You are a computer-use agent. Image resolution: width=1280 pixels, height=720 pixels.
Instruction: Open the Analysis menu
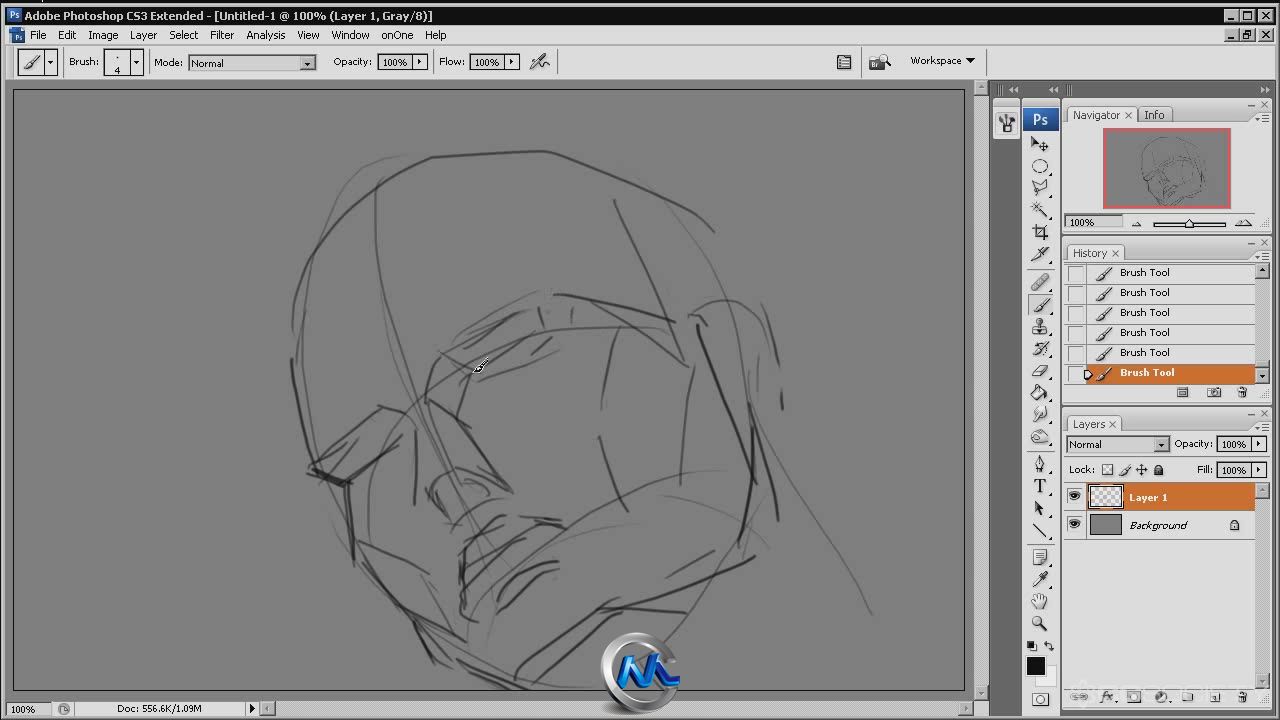click(x=266, y=35)
